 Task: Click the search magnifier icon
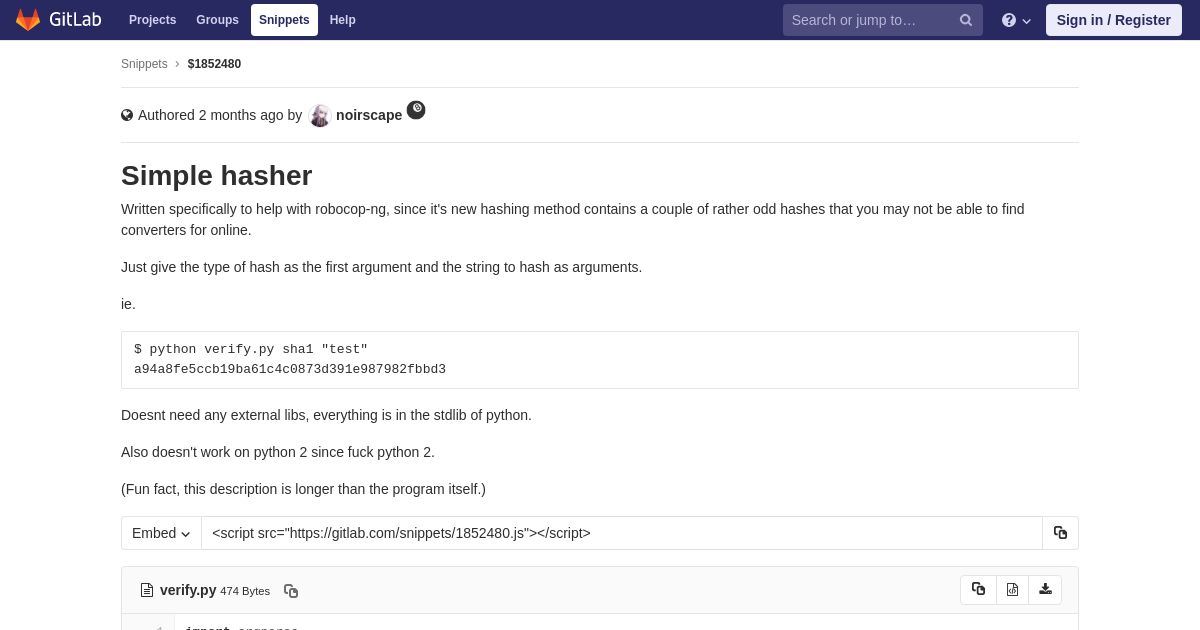click(965, 20)
